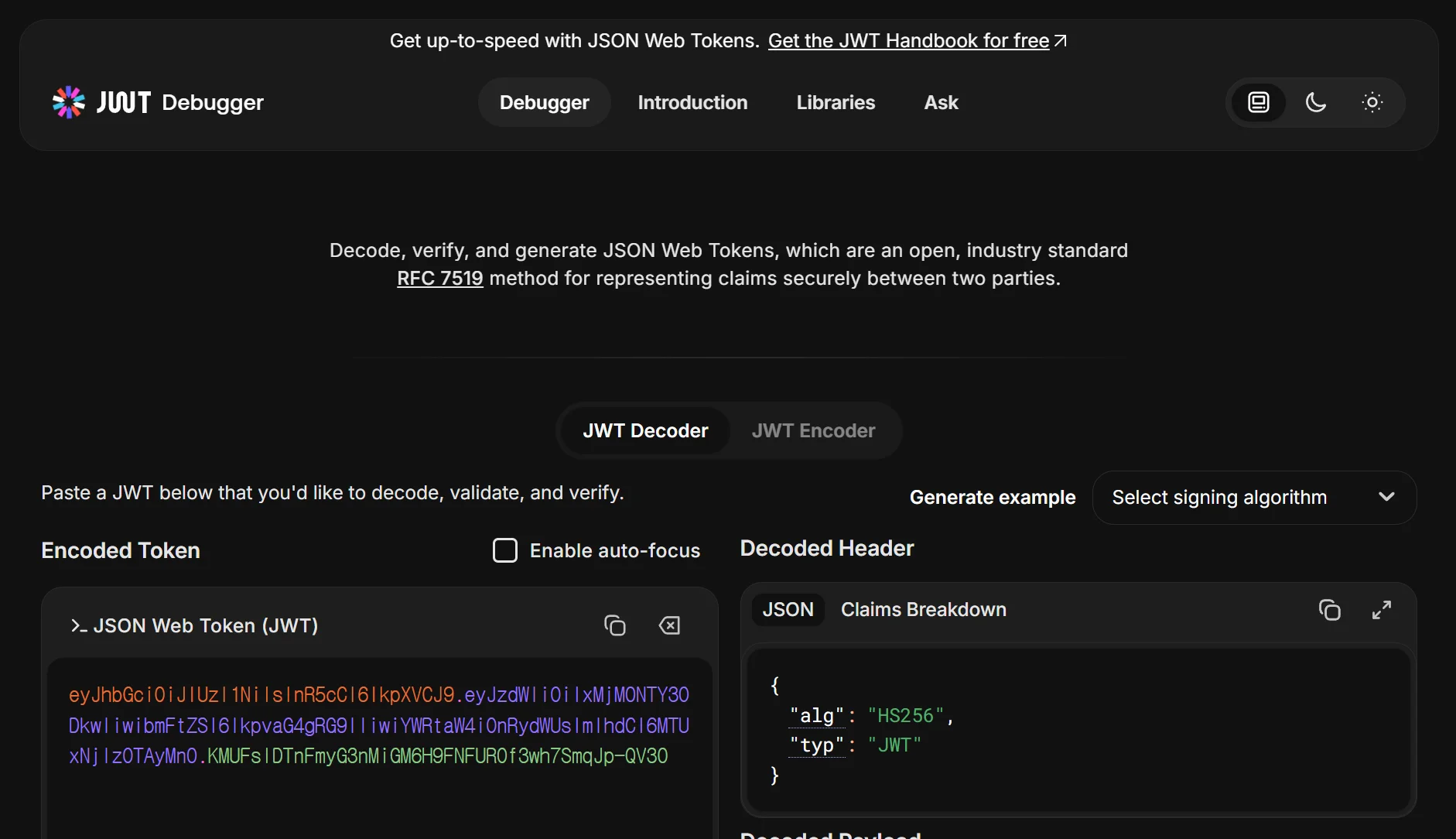Image resolution: width=1456 pixels, height=839 pixels.
Task: Click the terminal prompt icon beside JSON Web Token
Action: click(x=78, y=625)
